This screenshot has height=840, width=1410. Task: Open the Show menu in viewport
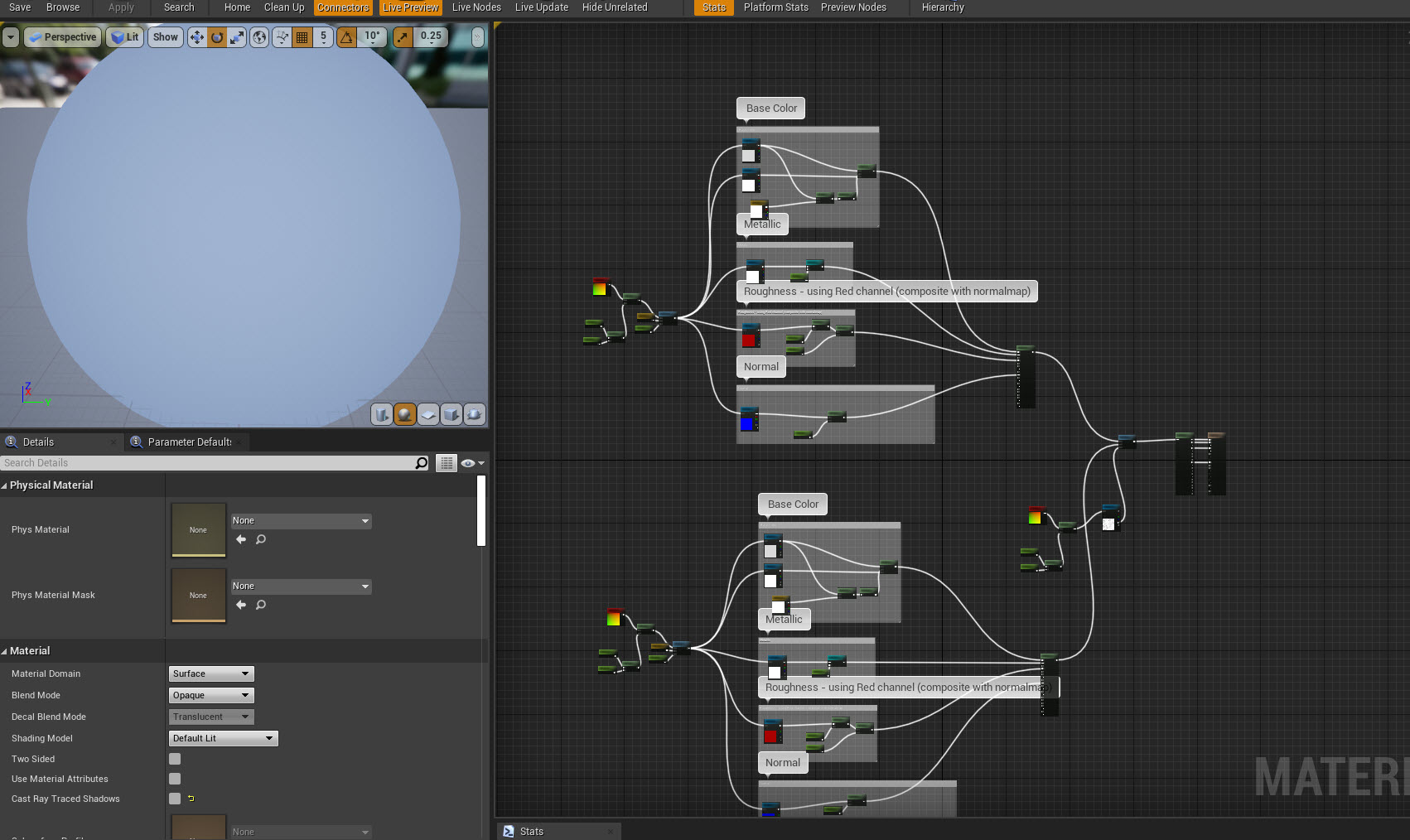tap(166, 37)
